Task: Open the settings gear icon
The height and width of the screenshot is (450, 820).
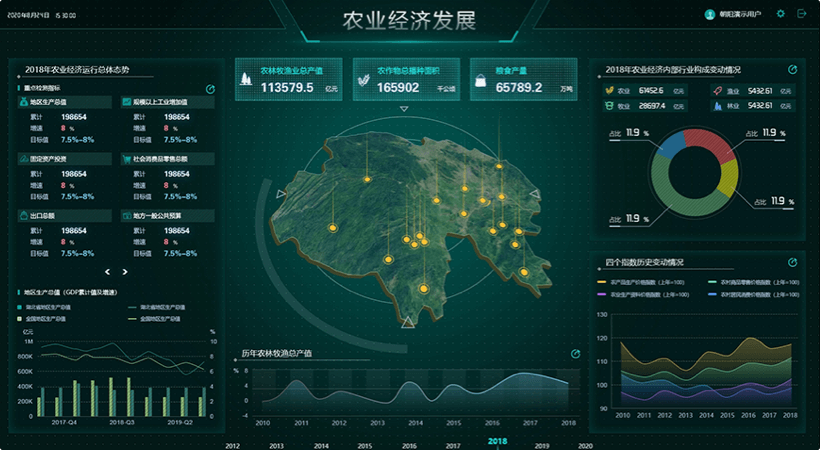Action: [x=781, y=14]
